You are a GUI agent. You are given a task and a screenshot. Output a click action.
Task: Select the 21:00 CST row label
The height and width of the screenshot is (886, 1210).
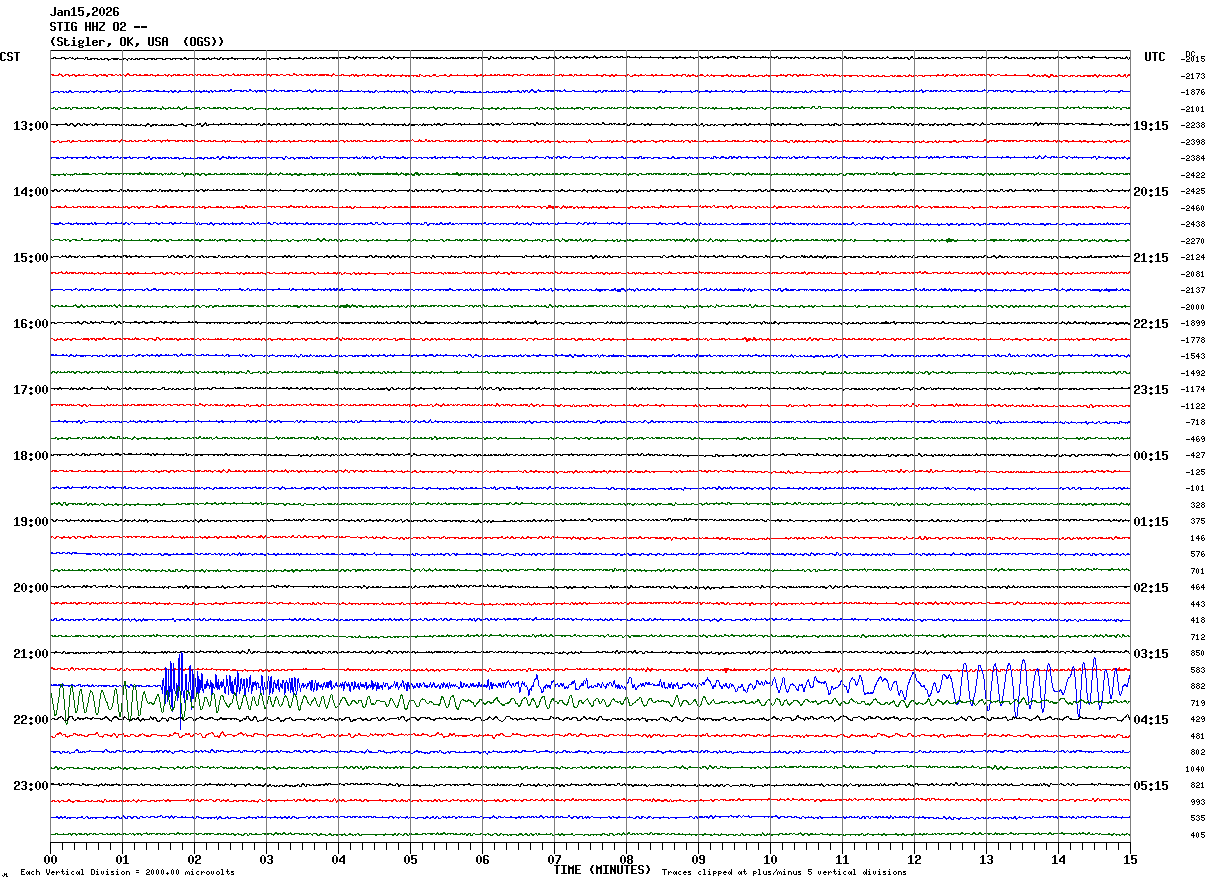30,654
